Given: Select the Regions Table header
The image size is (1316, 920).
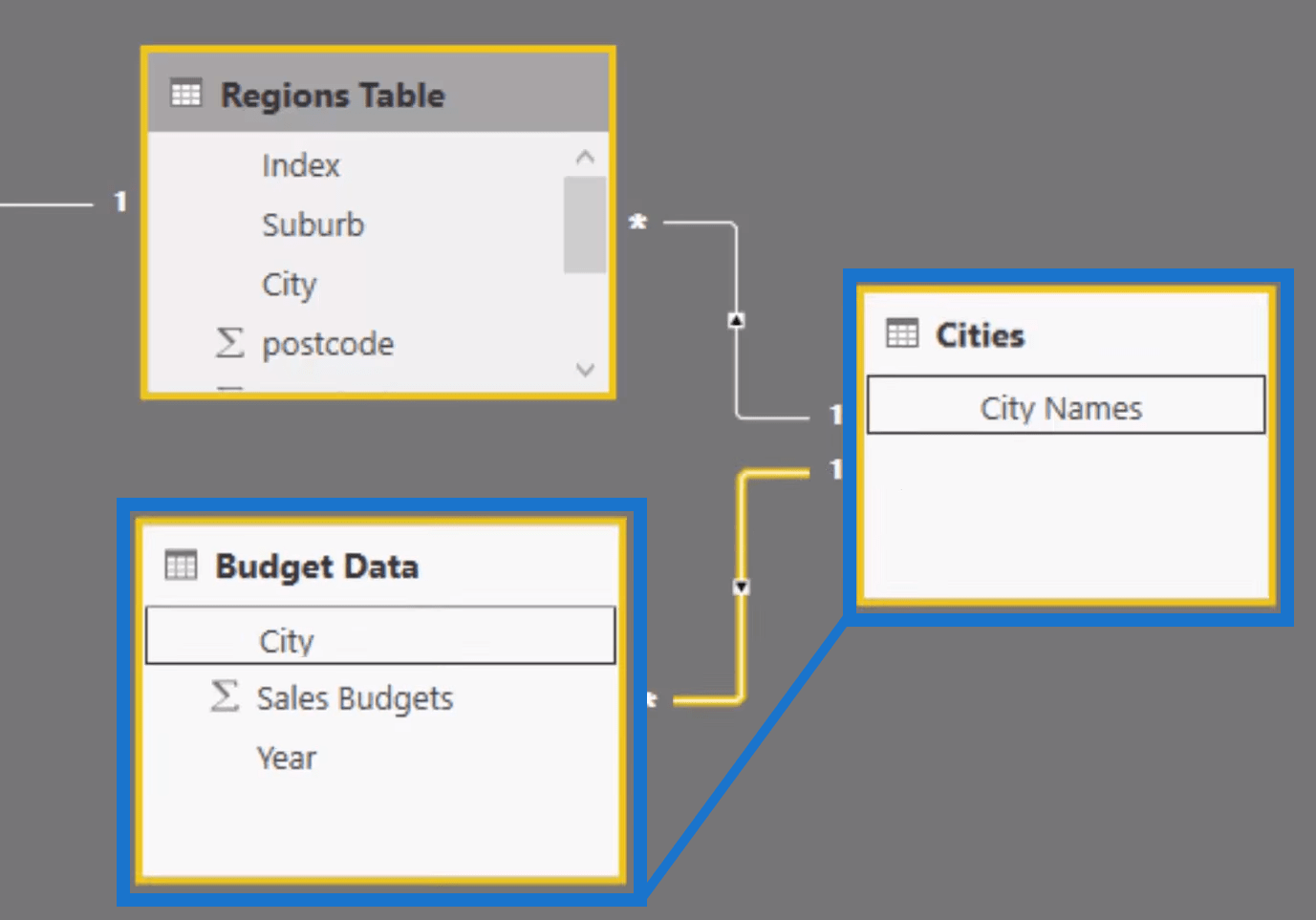Looking at the screenshot, I should tap(378, 94).
